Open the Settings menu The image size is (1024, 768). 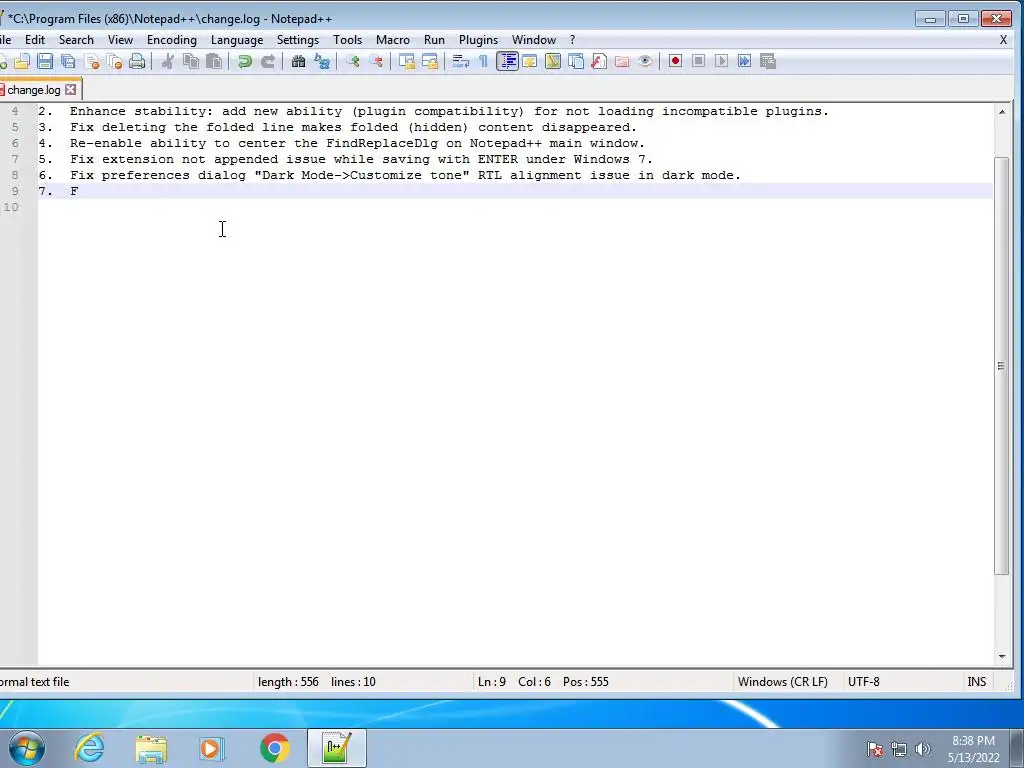coord(298,40)
